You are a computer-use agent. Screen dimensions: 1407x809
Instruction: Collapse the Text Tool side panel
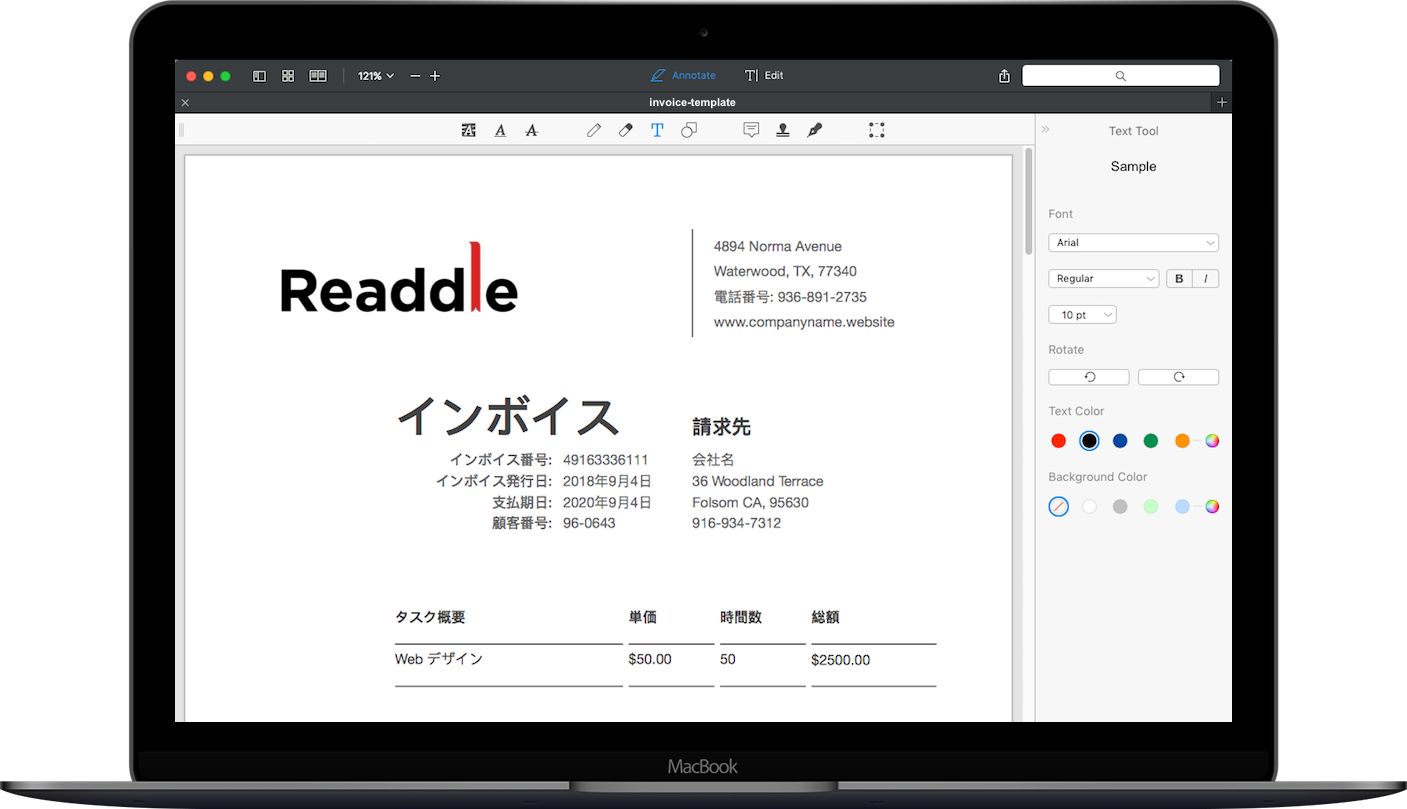1046,130
